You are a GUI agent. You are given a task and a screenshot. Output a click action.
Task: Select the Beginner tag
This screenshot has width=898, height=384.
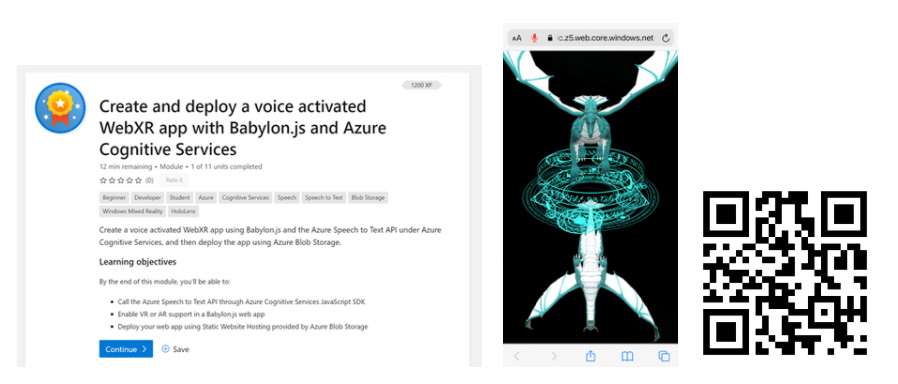114,197
